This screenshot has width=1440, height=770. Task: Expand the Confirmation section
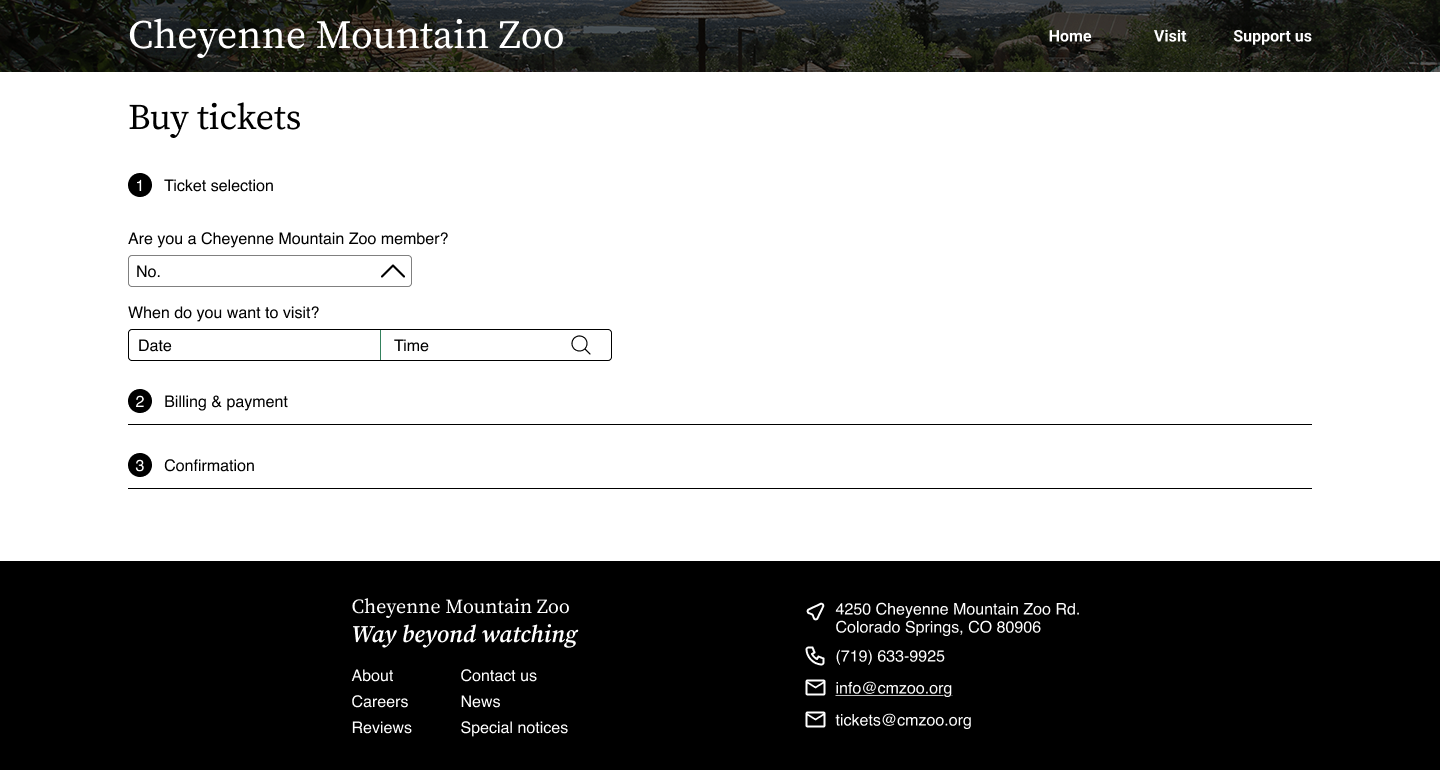pos(720,465)
